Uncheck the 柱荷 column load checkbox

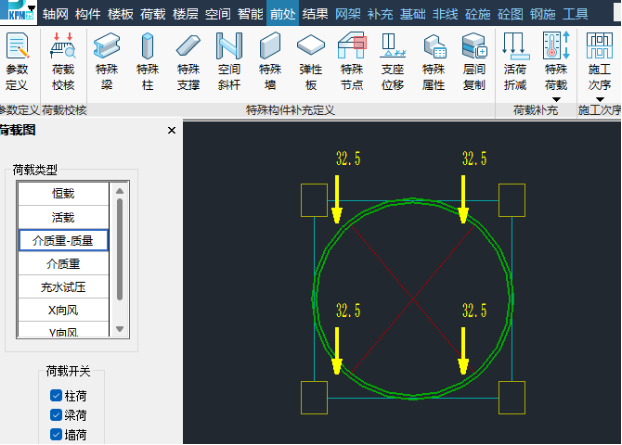click(x=56, y=396)
